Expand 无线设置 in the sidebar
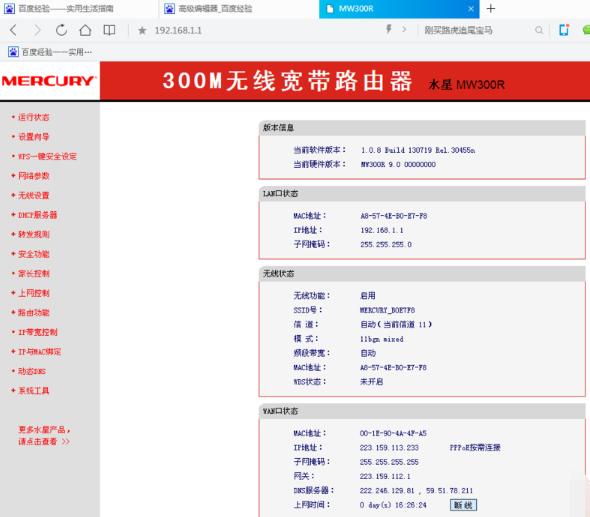 coord(33,195)
